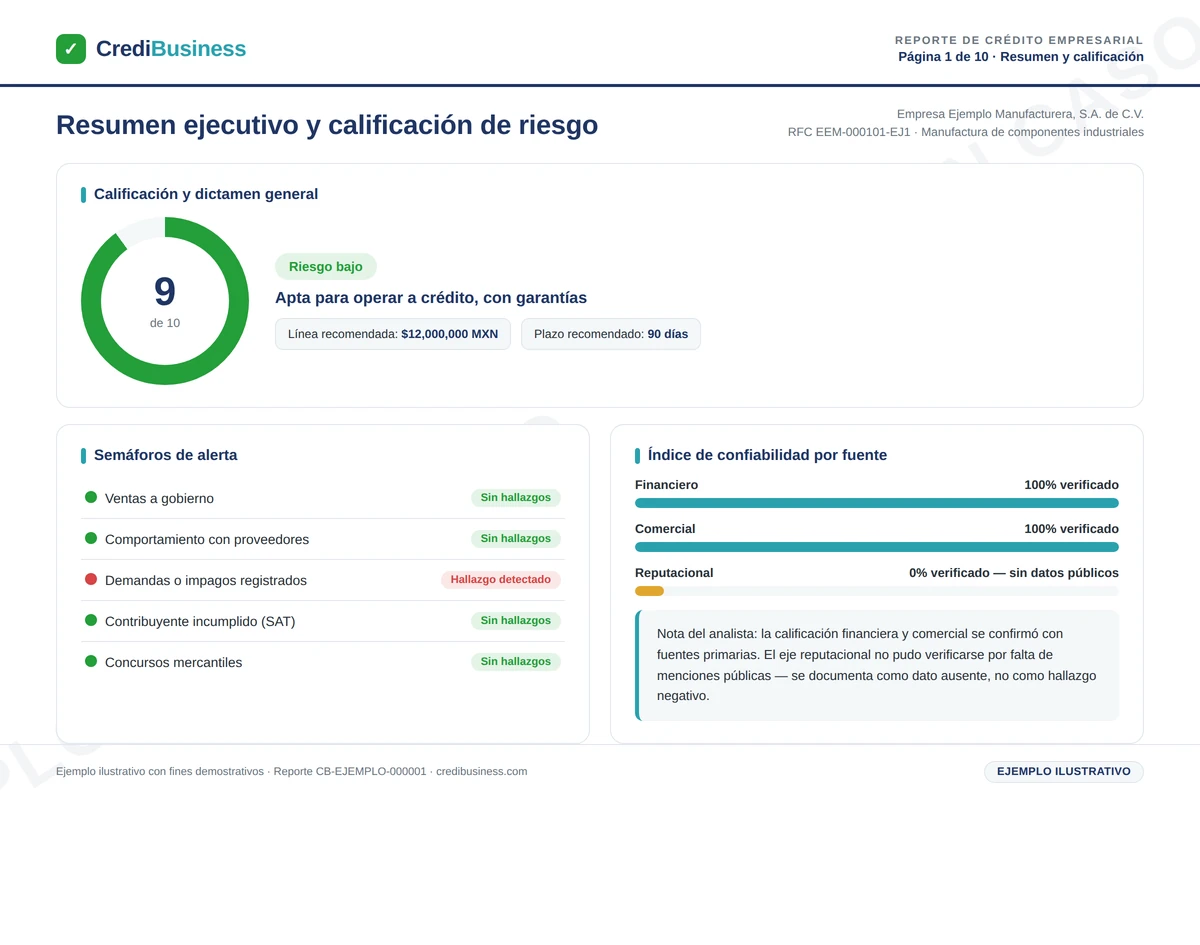
Task: Click the 'EJEMPLO ILUSTRATIVO' footer badge
Action: pyautogui.click(x=1064, y=772)
